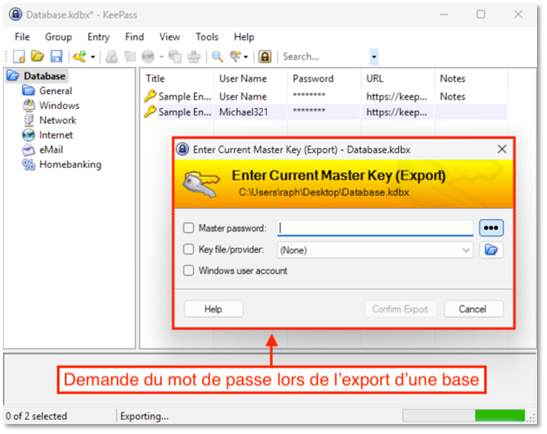Click the Find magnifier toolbar icon
This screenshot has height=434, width=547.
tap(217, 56)
